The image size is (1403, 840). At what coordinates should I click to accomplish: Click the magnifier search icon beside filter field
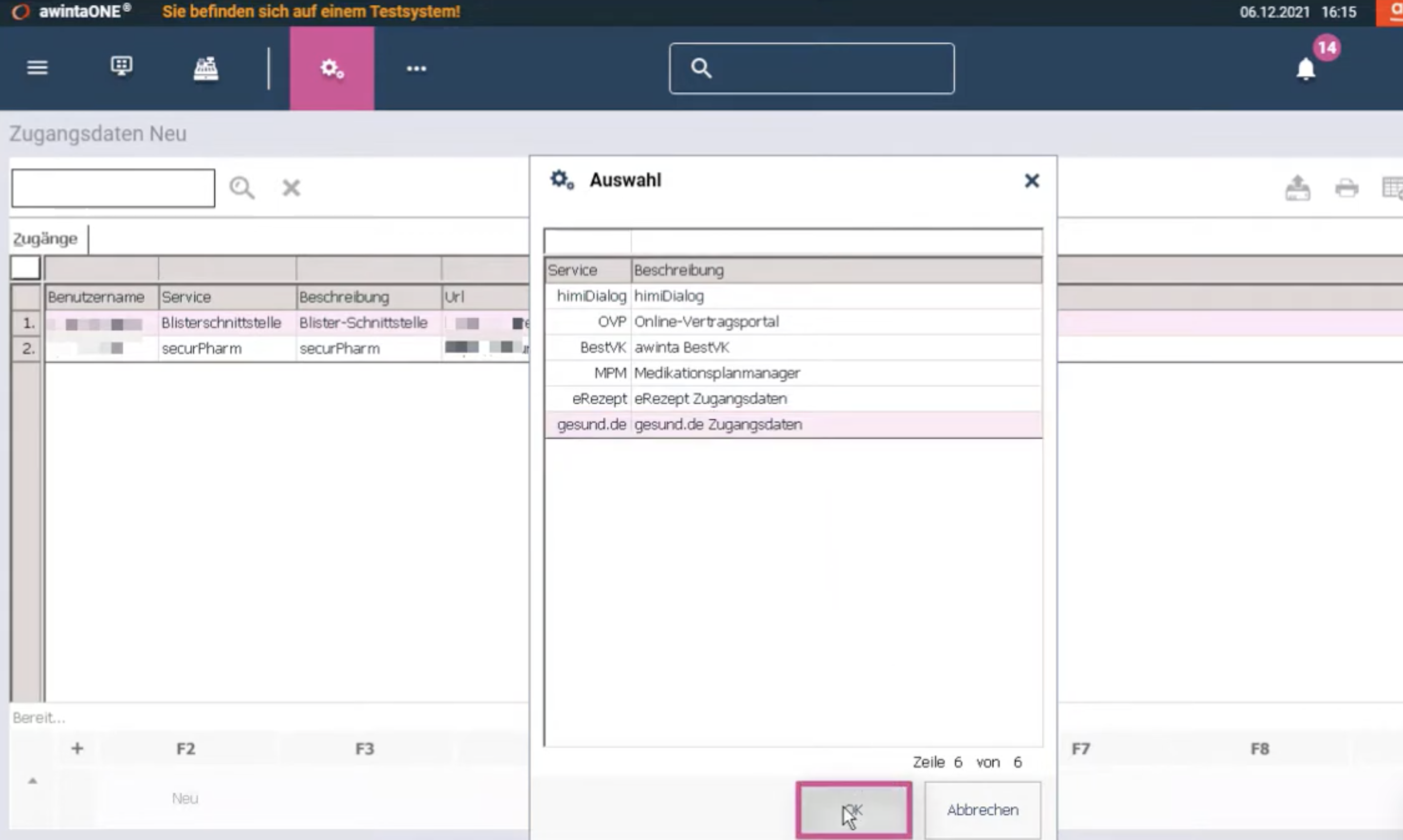[x=242, y=188]
